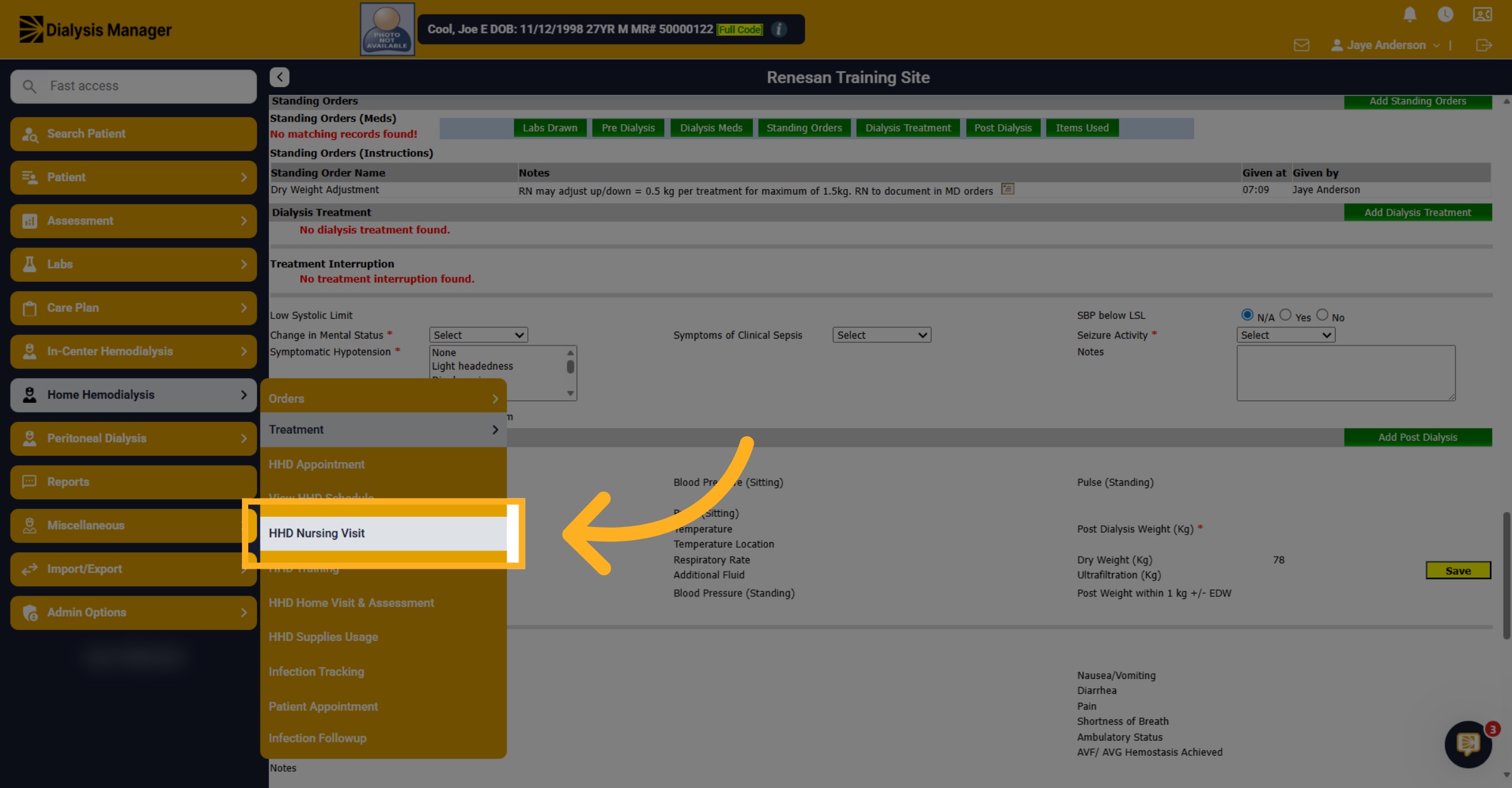Open the contact card icon
This screenshot has width=1512, height=788.
1482,14
